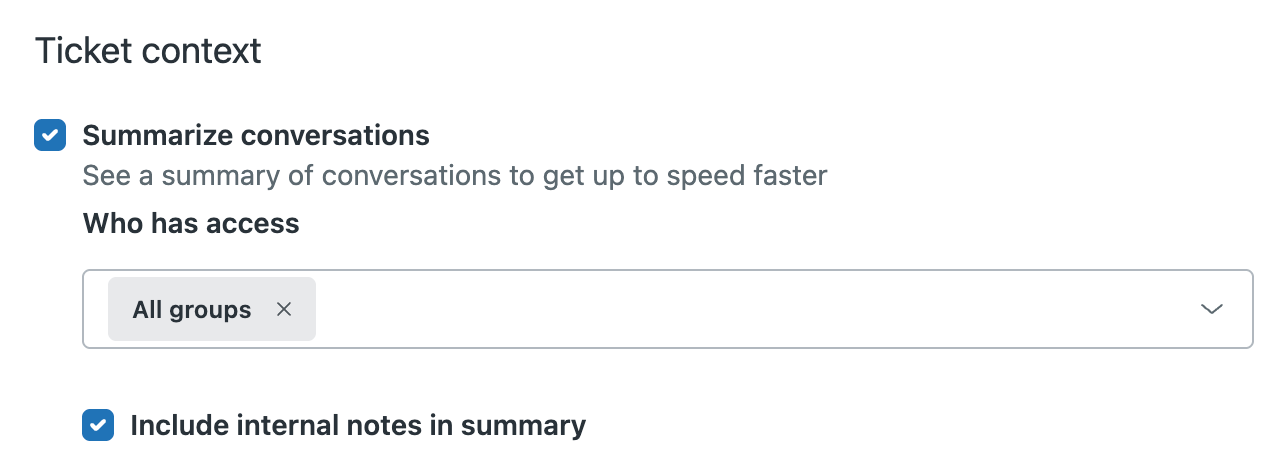Viewport: 1284px width, 472px height.
Task: Click the white checkmark in Include internal notes box
Action: [x=98, y=425]
